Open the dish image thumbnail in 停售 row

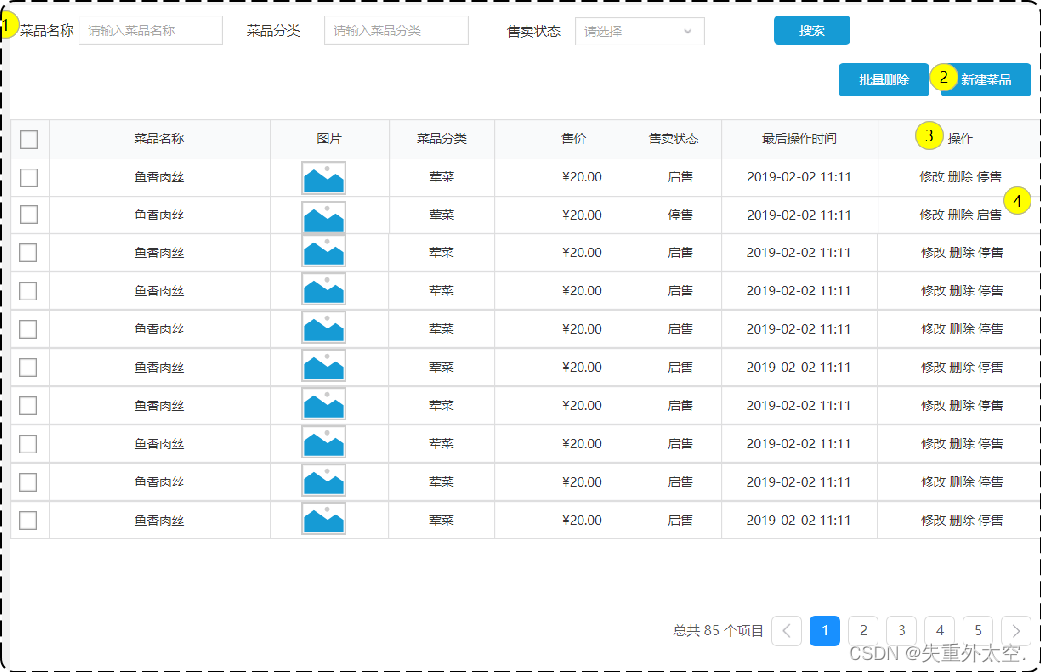coord(323,216)
